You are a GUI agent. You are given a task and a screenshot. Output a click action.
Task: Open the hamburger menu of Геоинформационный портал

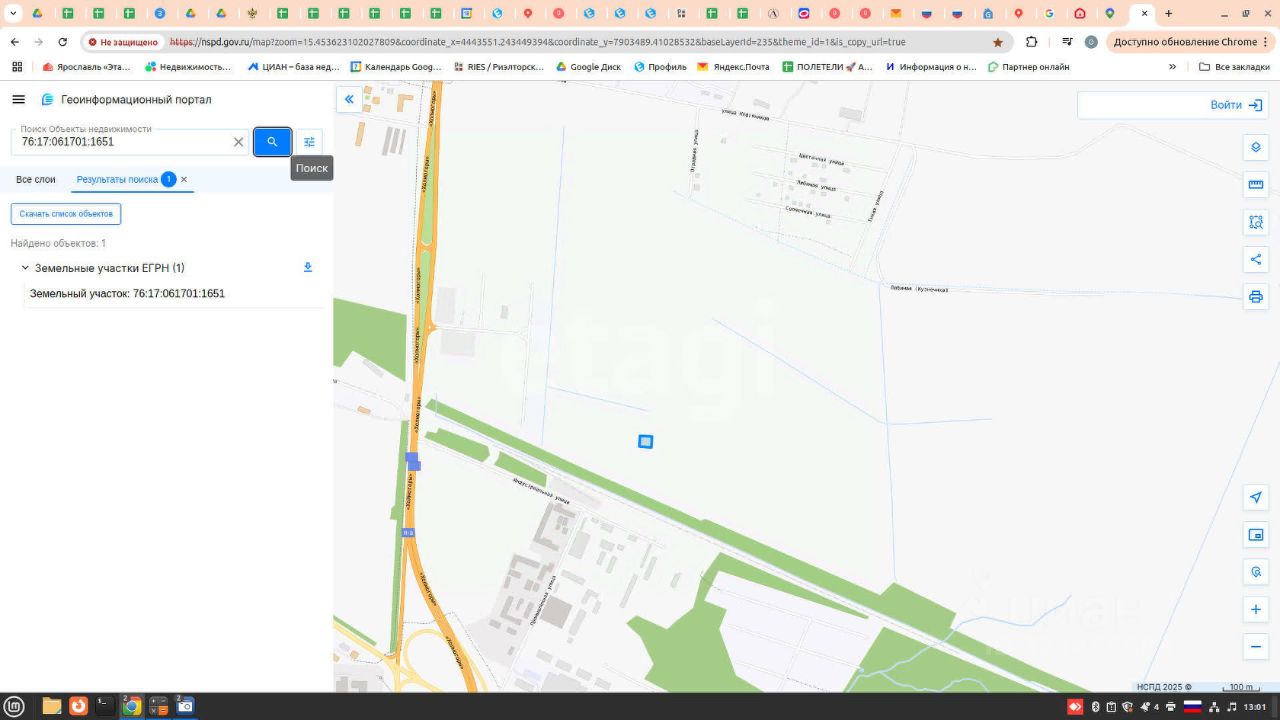(18, 100)
